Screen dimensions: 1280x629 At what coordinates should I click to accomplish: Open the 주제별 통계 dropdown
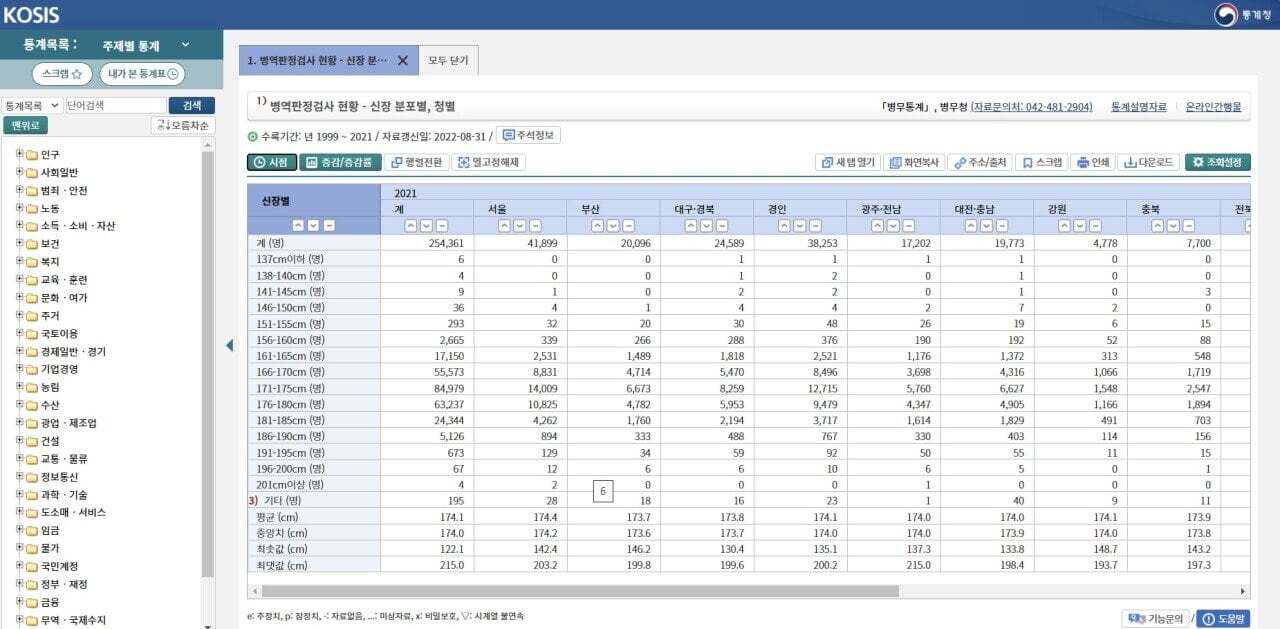click(x=145, y=45)
